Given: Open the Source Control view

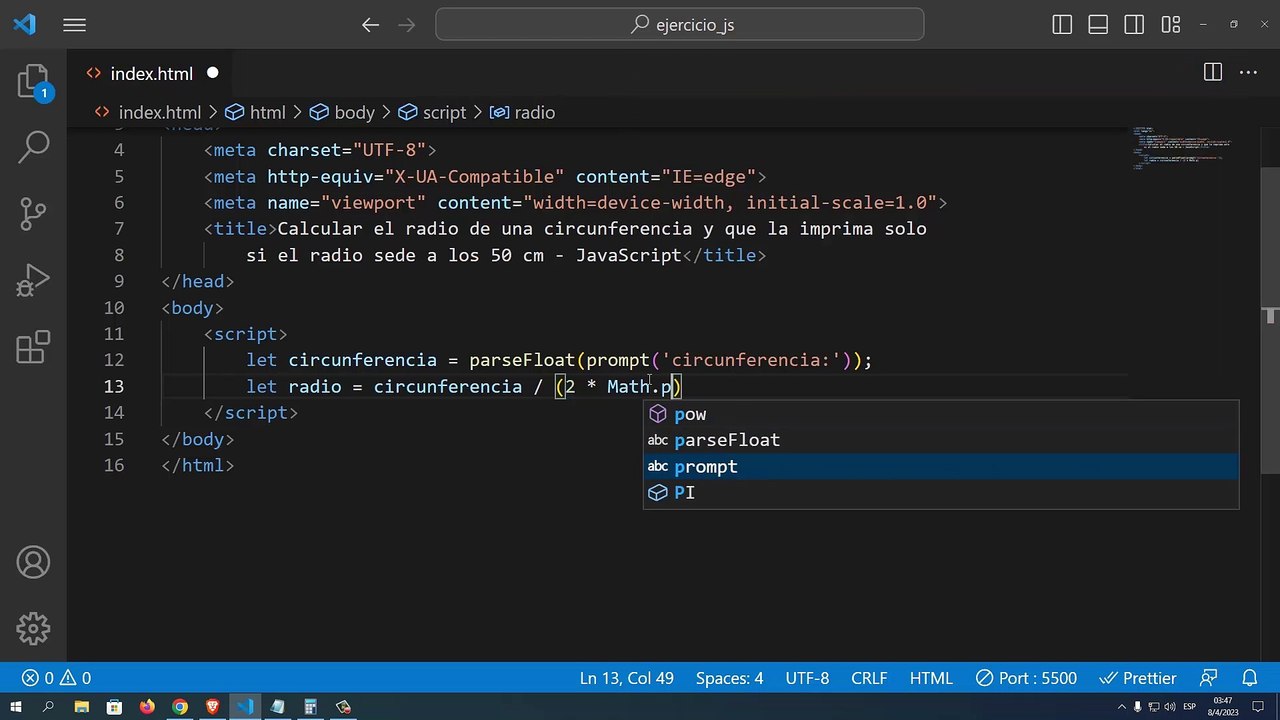Looking at the screenshot, I should click(x=33, y=213).
